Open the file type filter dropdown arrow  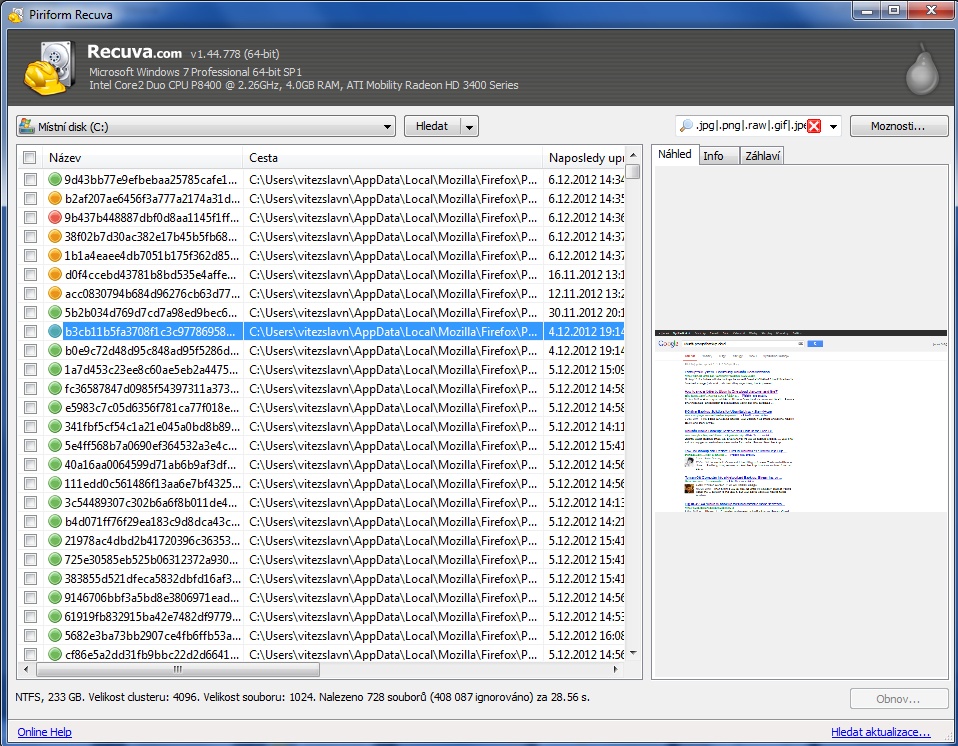(x=833, y=127)
